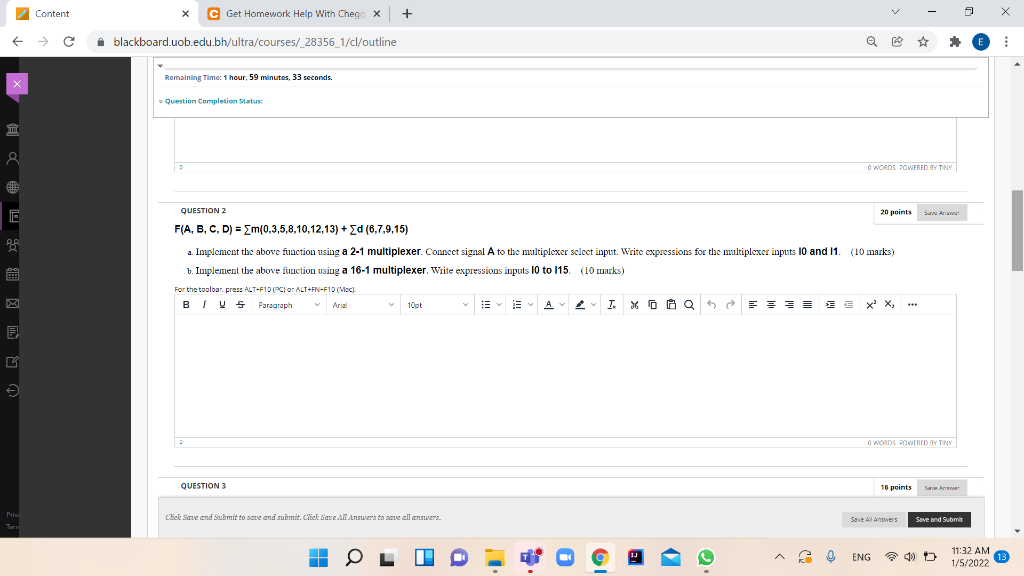Viewport: 1024px width, 576px height.
Task: Click the Save All Answers button
Action: tap(873, 519)
